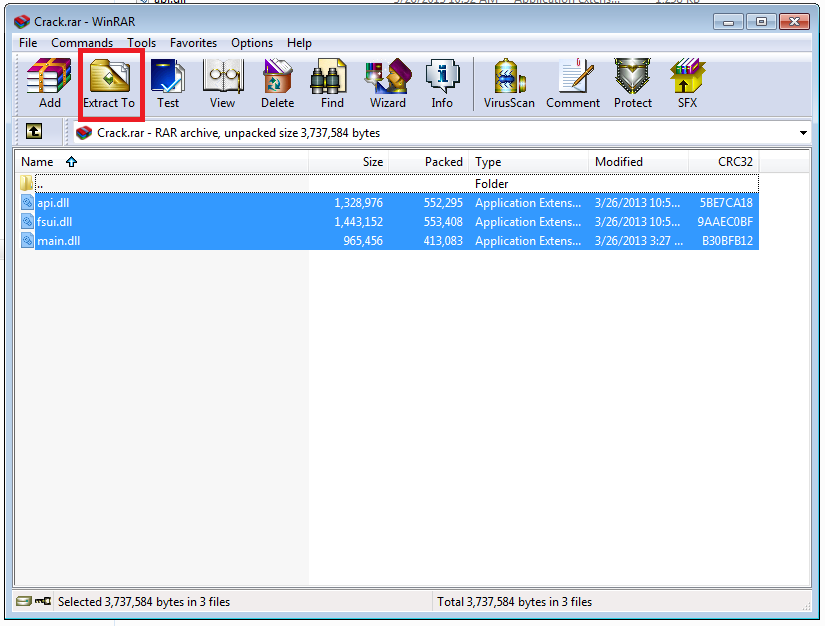
Task: Sort by the Modified column header
Action: tap(639, 161)
